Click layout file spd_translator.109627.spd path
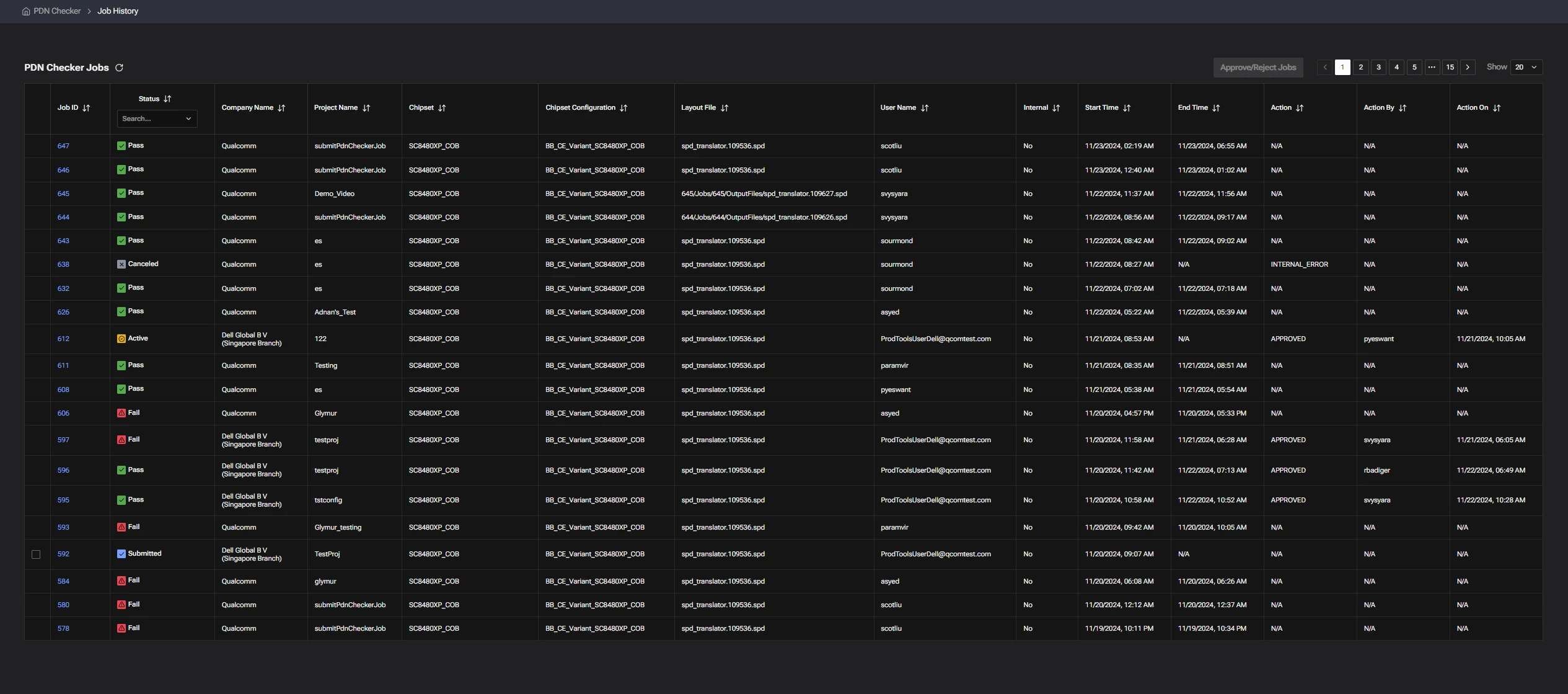Viewport: 1568px width, 694px height. click(764, 194)
